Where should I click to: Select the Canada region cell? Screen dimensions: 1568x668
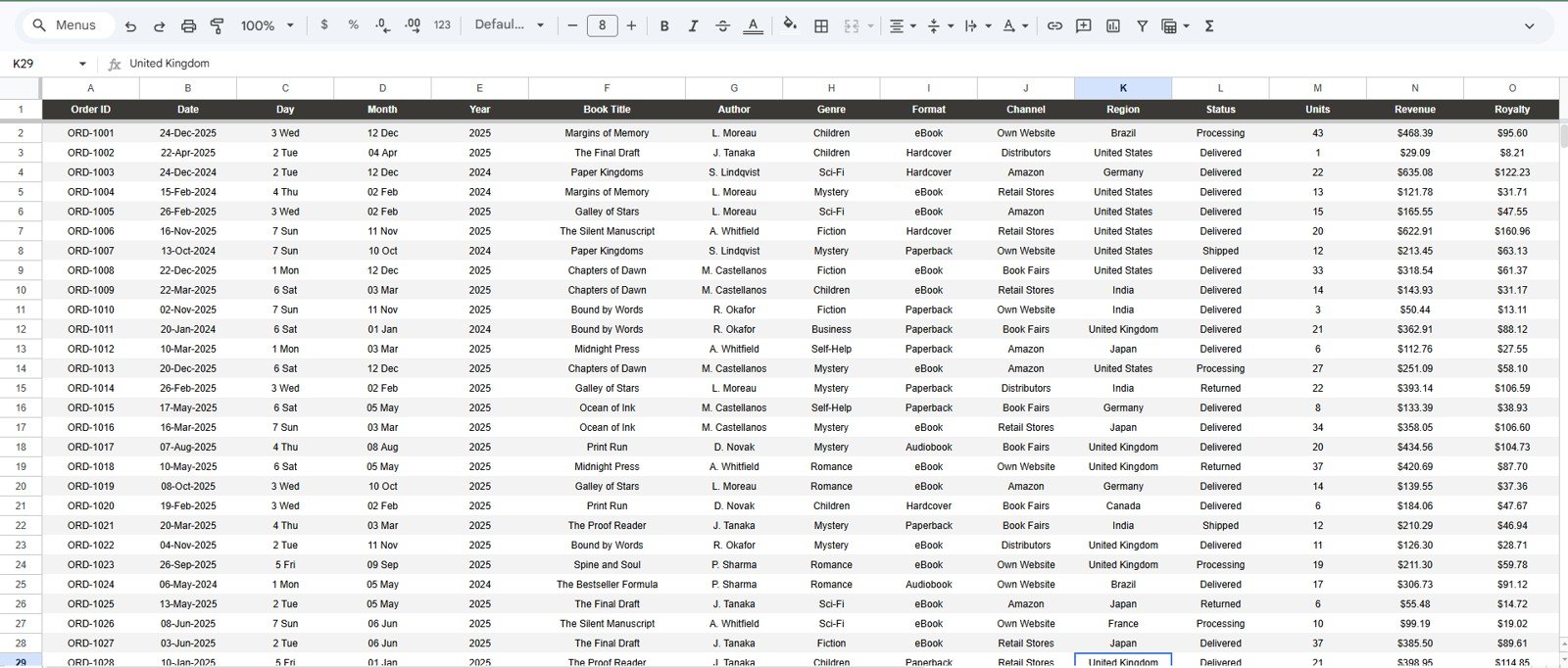coord(1123,506)
